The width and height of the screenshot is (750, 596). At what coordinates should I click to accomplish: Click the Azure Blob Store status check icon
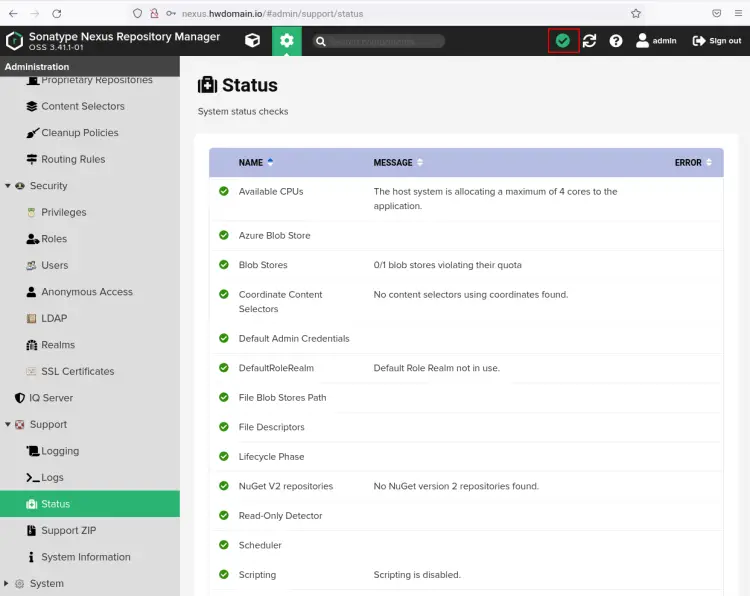(x=224, y=235)
